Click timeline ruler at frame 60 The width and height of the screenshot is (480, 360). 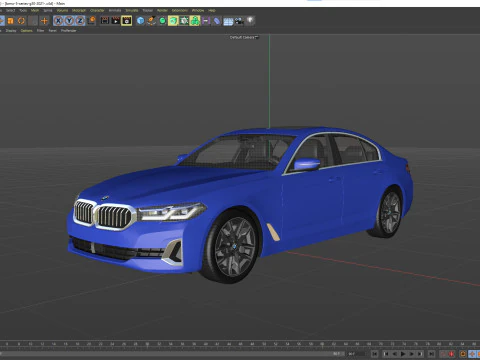[x=322, y=344]
